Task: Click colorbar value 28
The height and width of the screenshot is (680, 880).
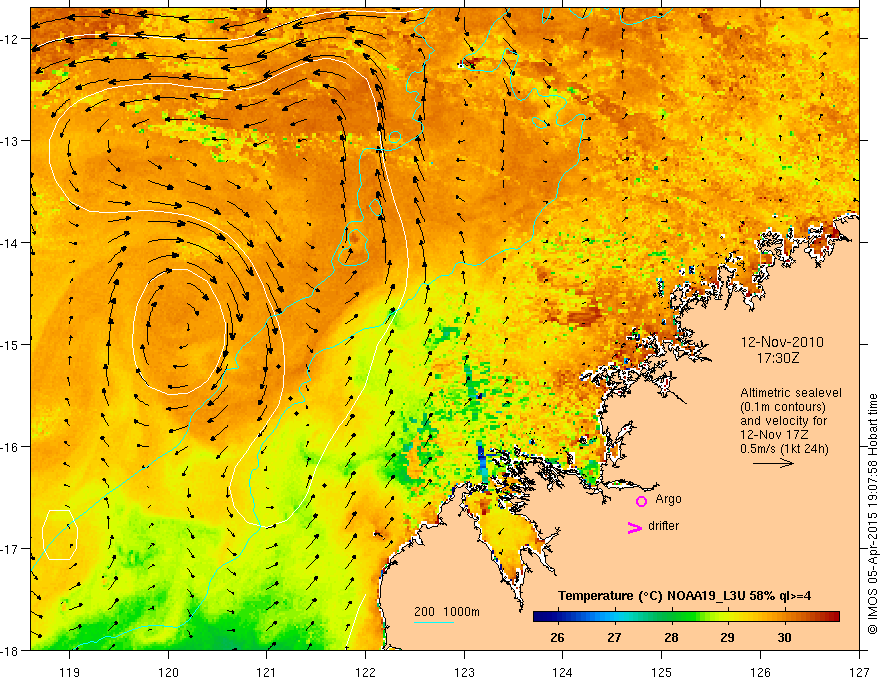Action: (x=671, y=637)
